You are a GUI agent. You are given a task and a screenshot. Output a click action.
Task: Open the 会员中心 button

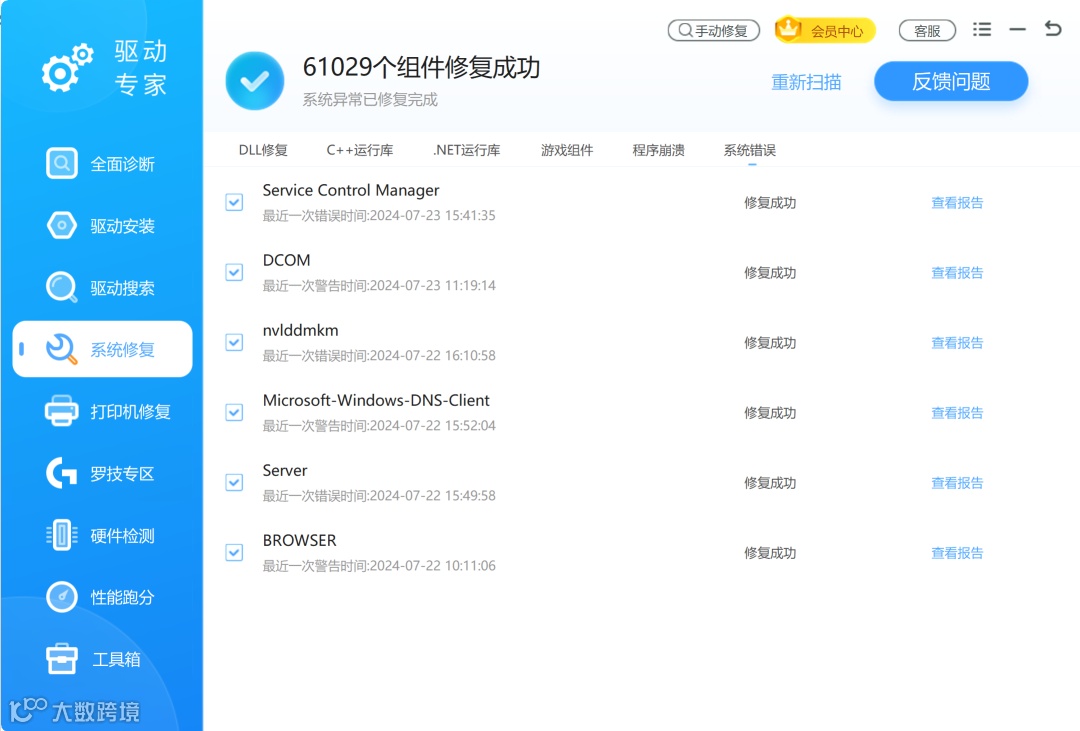point(825,30)
